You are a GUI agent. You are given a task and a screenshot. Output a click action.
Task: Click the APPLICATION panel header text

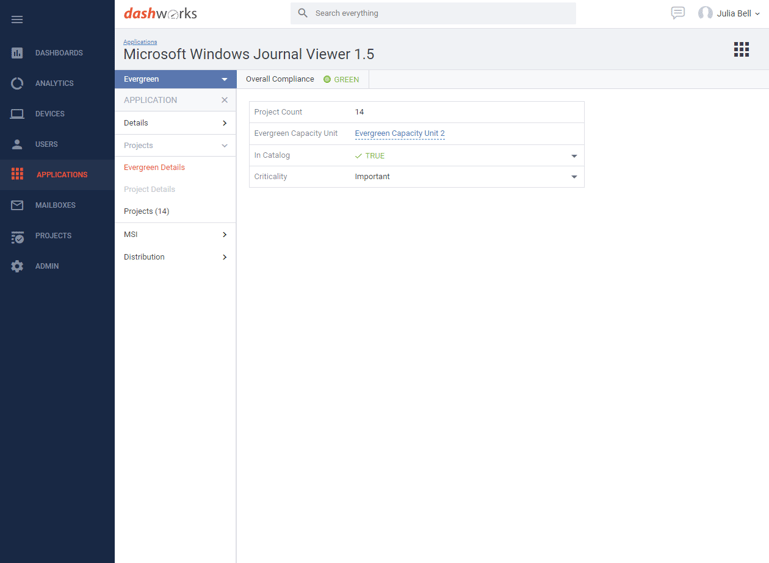point(150,100)
